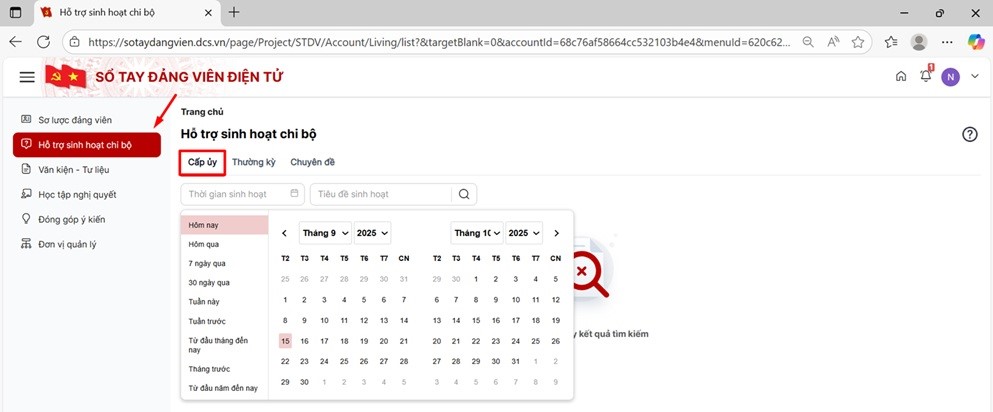The image size is (993, 412).
Task: Open Văn kiện - Tư liệu sidebar item
Action: (x=73, y=169)
